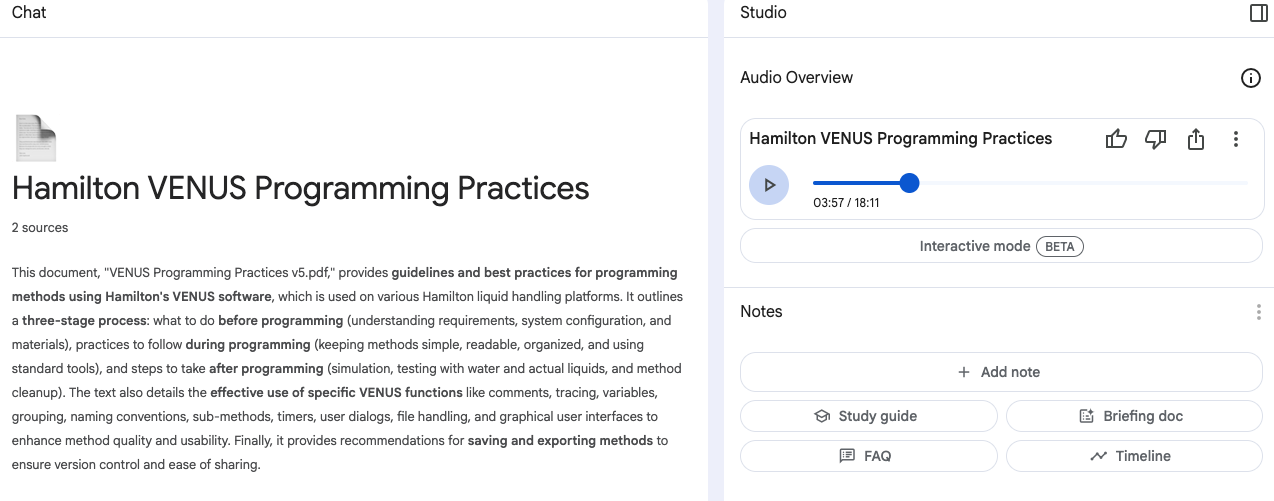Show Audio Overview info
This screenshot has width=1274, height=501.
click(x=1250, y=78)
